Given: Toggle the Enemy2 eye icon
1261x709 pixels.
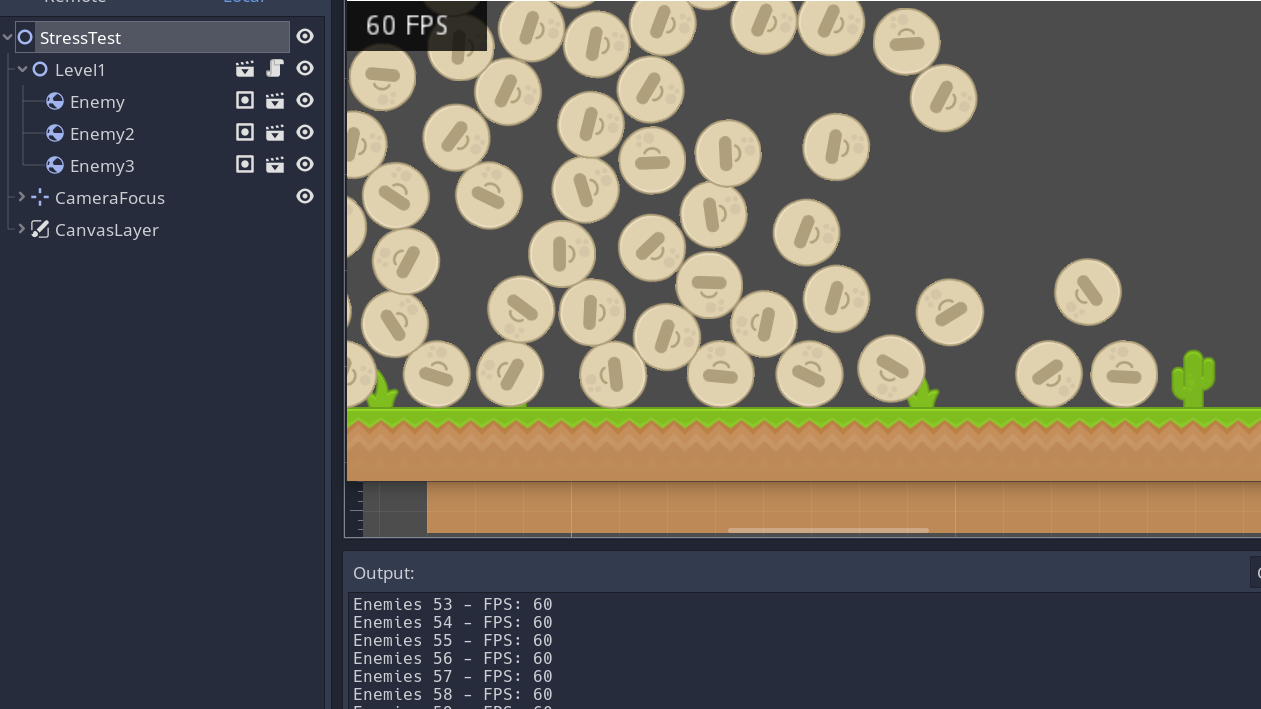Looking at the screenshot, I should 305,133.
